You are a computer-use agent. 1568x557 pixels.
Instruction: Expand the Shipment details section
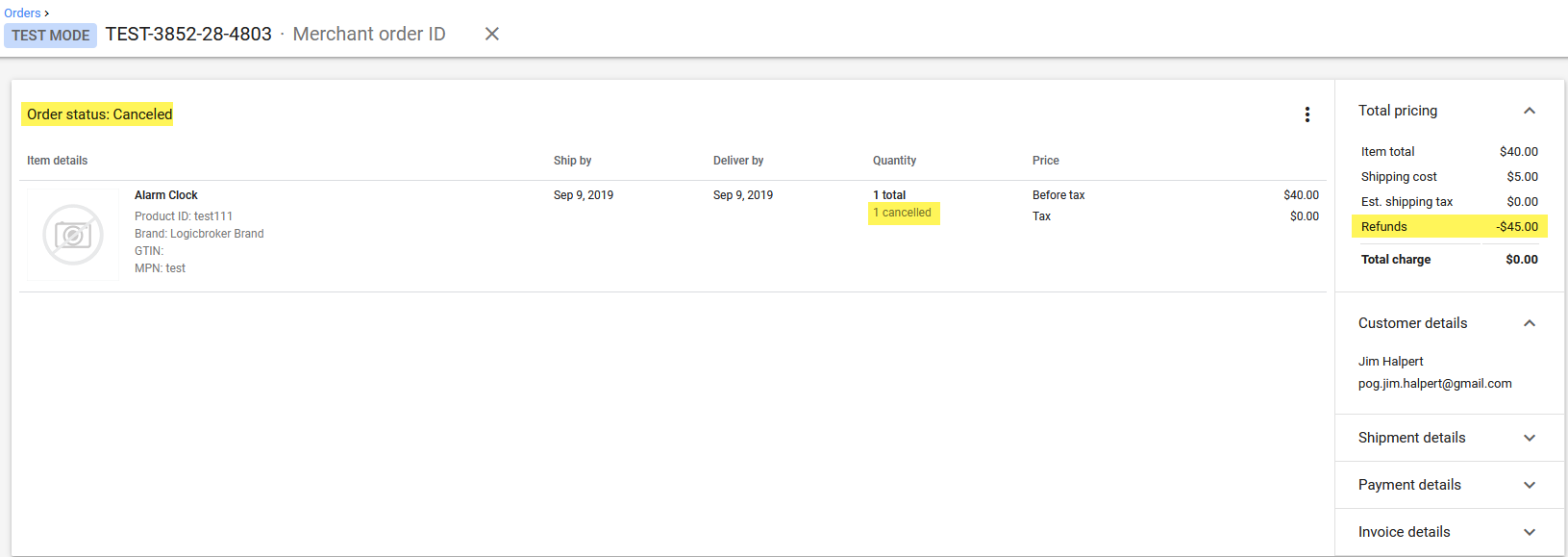click(1529, 438)
